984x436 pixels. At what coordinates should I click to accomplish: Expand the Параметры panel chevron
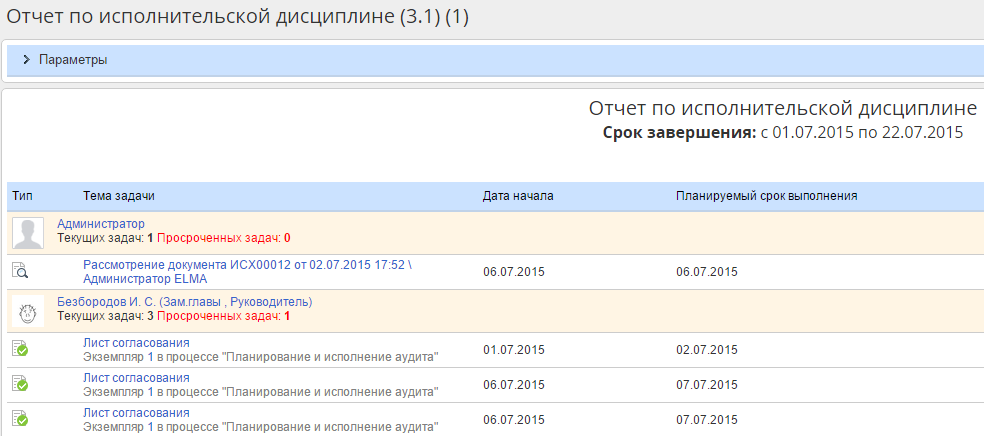(26, 60)
